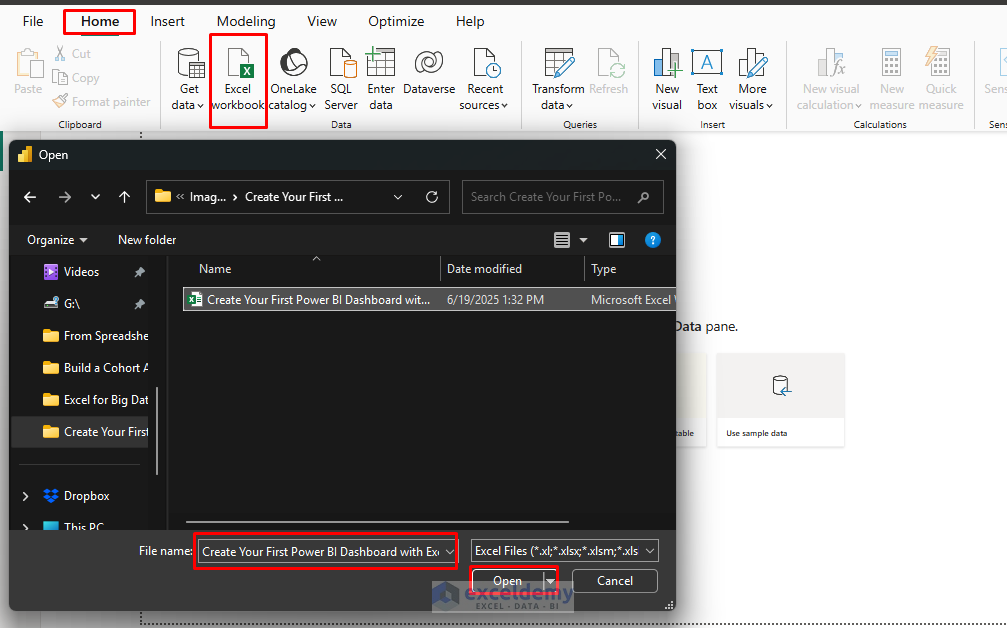
Task: Cancel the Open dialog
Action: coord(615,581)
